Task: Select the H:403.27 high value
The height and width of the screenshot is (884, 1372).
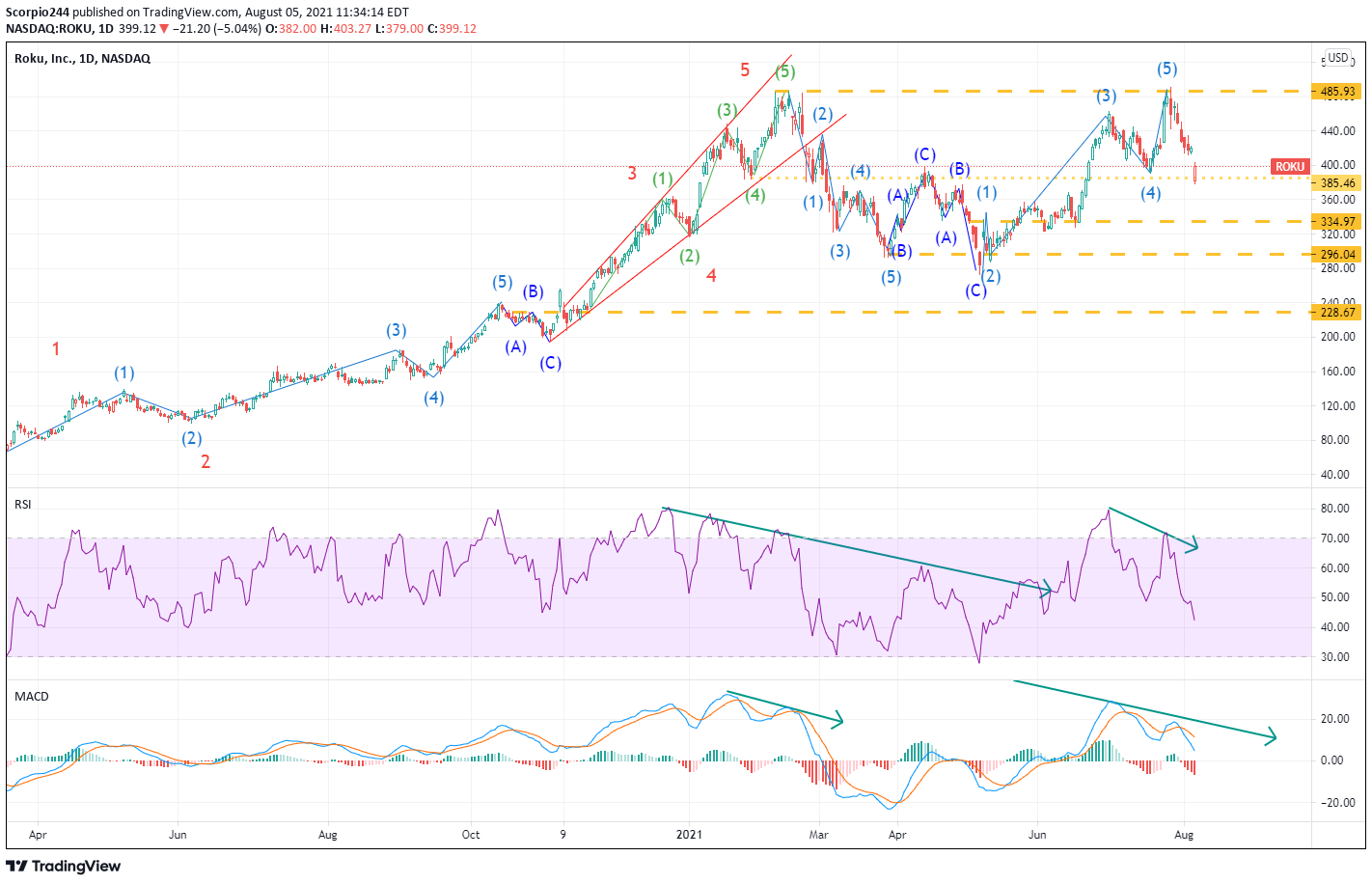Action: click(345, 28)
